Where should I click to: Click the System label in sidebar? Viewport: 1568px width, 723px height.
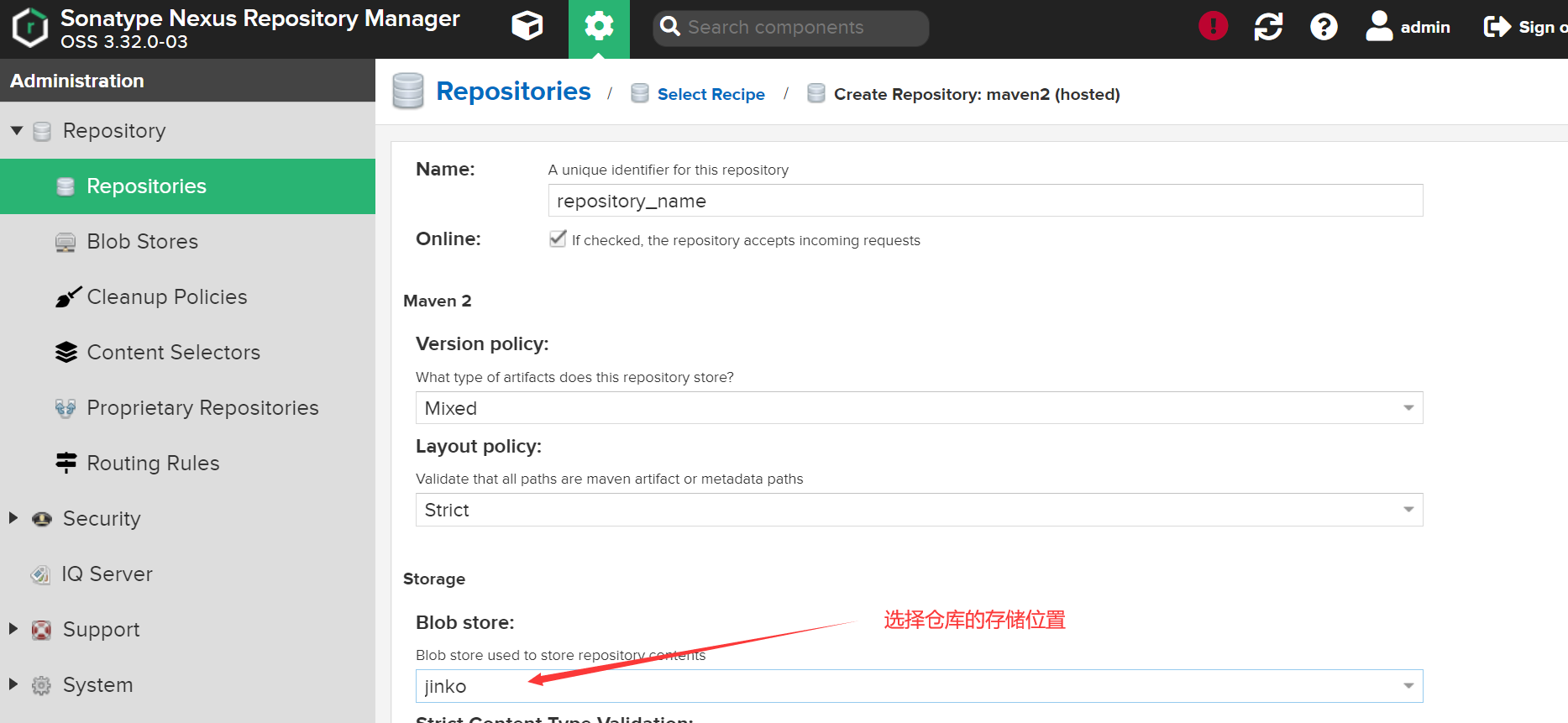point(98,685)
